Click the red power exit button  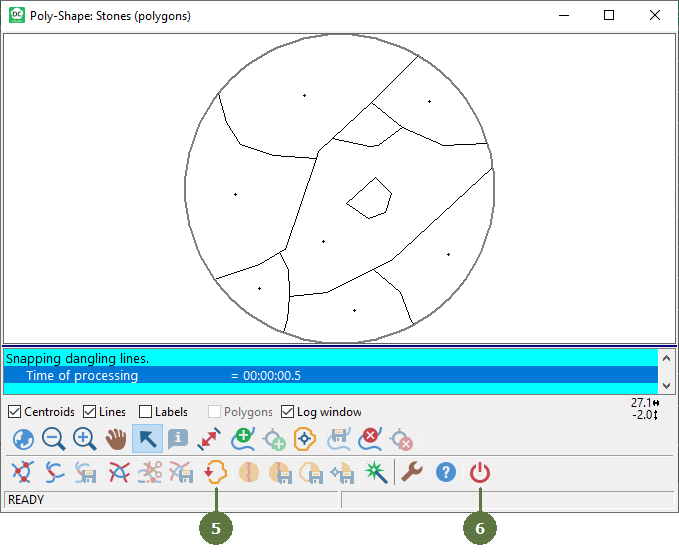click(x=480, y=472)
